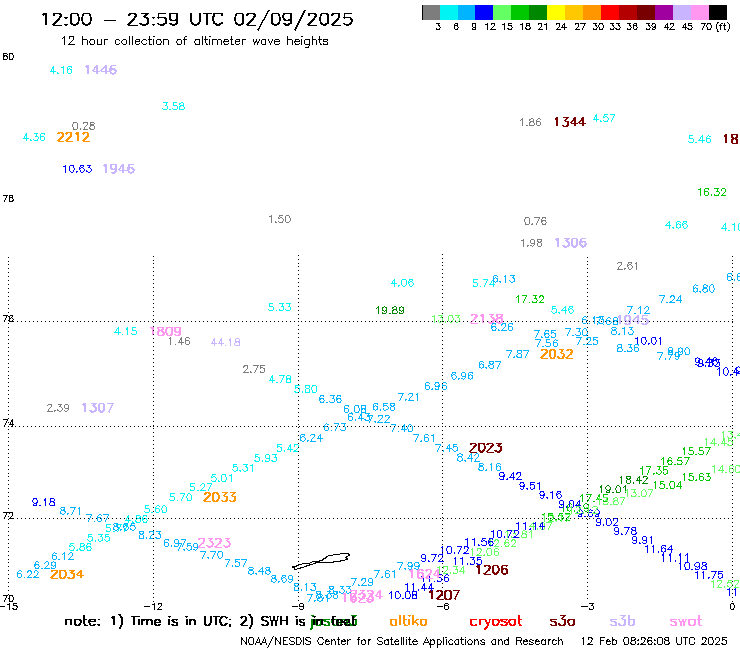Click the gray wave height value 2.61

627,266
